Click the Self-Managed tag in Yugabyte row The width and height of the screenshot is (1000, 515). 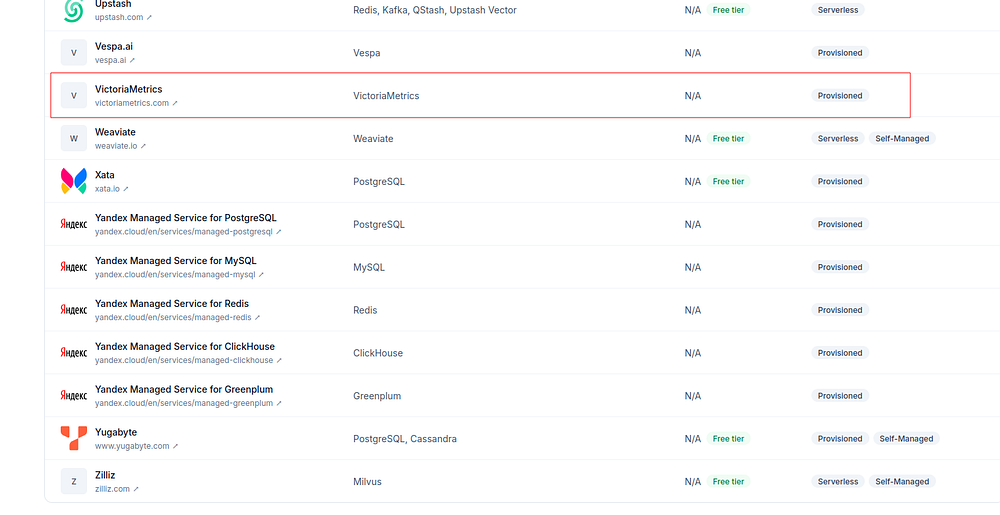pos(906,439)
